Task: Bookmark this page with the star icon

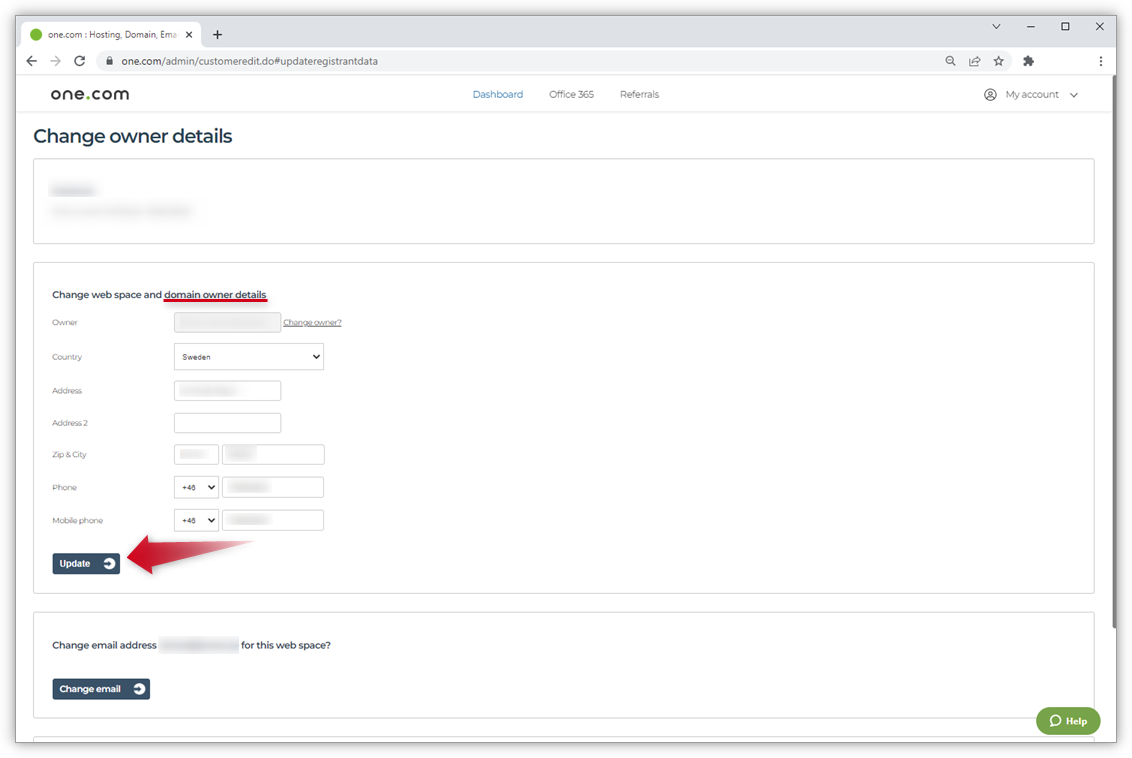Action: (999, 61)
